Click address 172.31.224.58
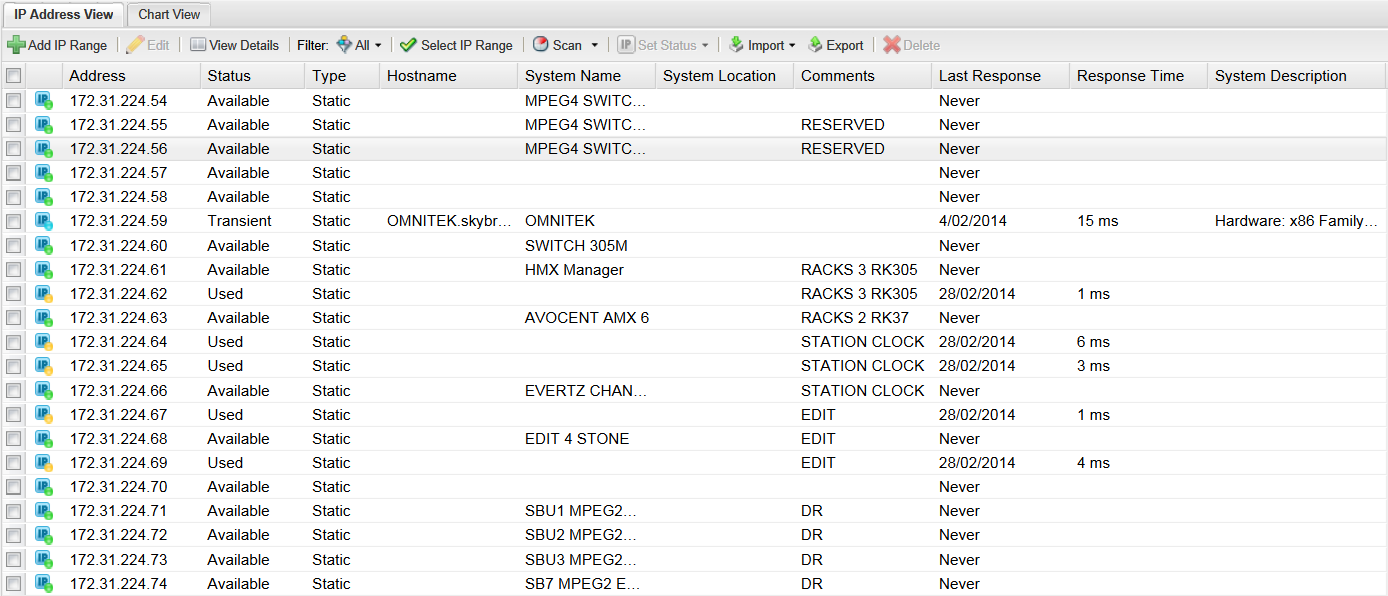The width and height of the screenshot is (1388, 596). click(119, 197)
